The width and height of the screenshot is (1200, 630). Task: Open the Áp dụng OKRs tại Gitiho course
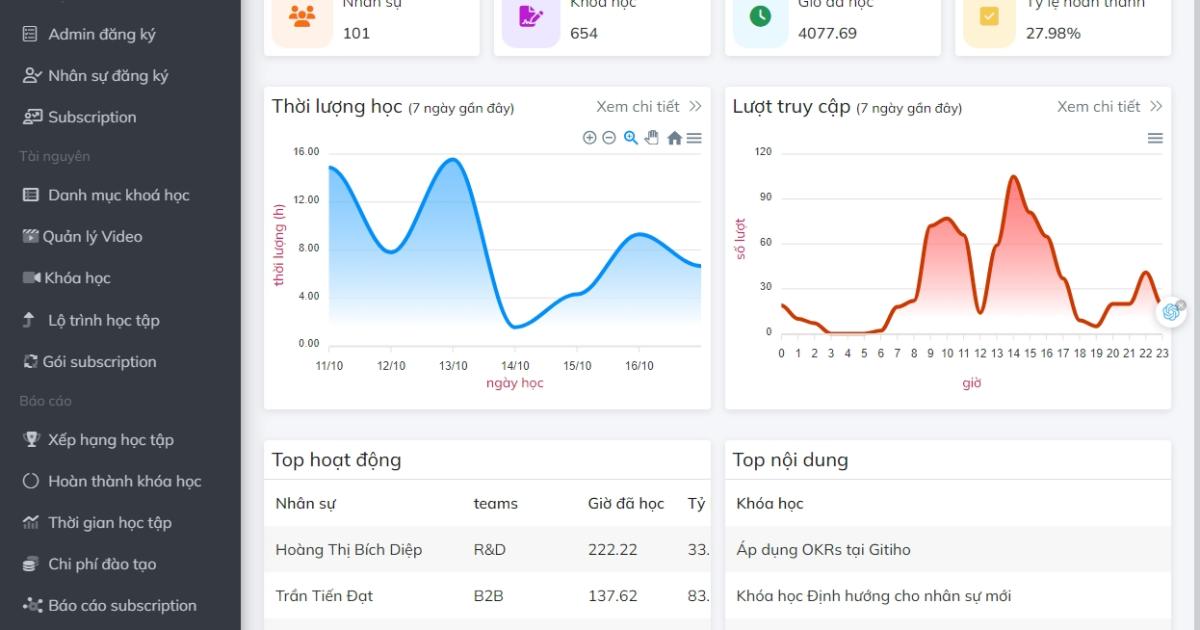823,550
